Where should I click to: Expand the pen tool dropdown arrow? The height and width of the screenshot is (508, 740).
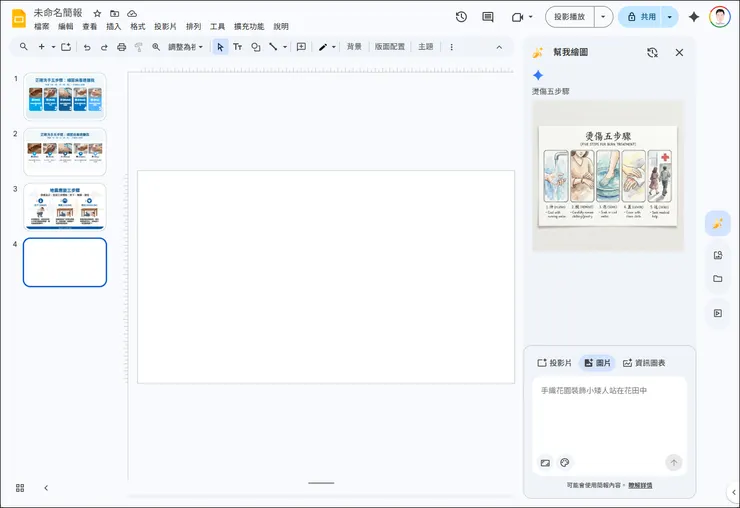[334, 47]
